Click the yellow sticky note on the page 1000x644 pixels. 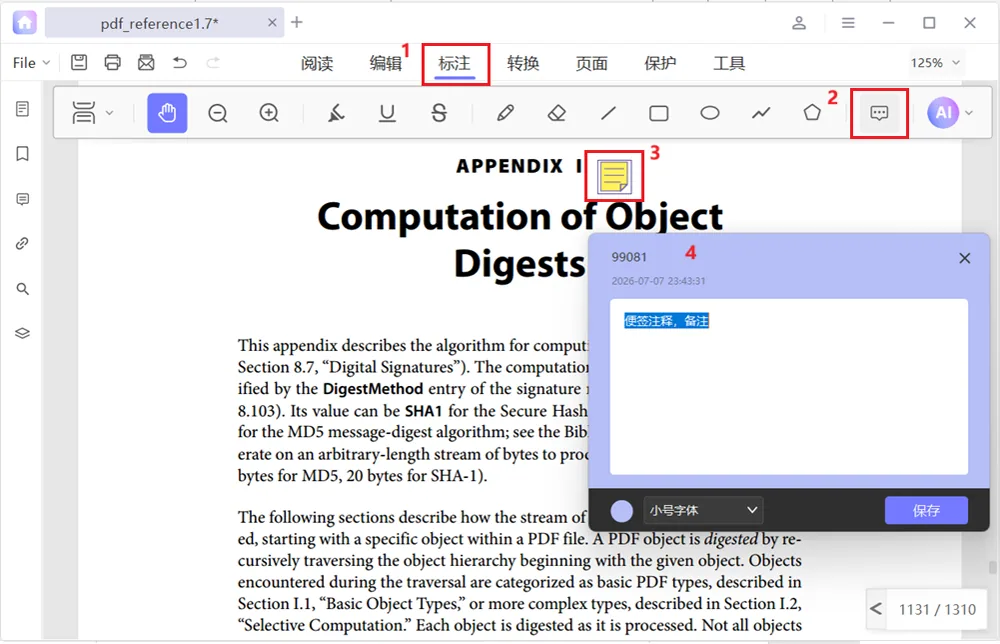pos(614,176)
